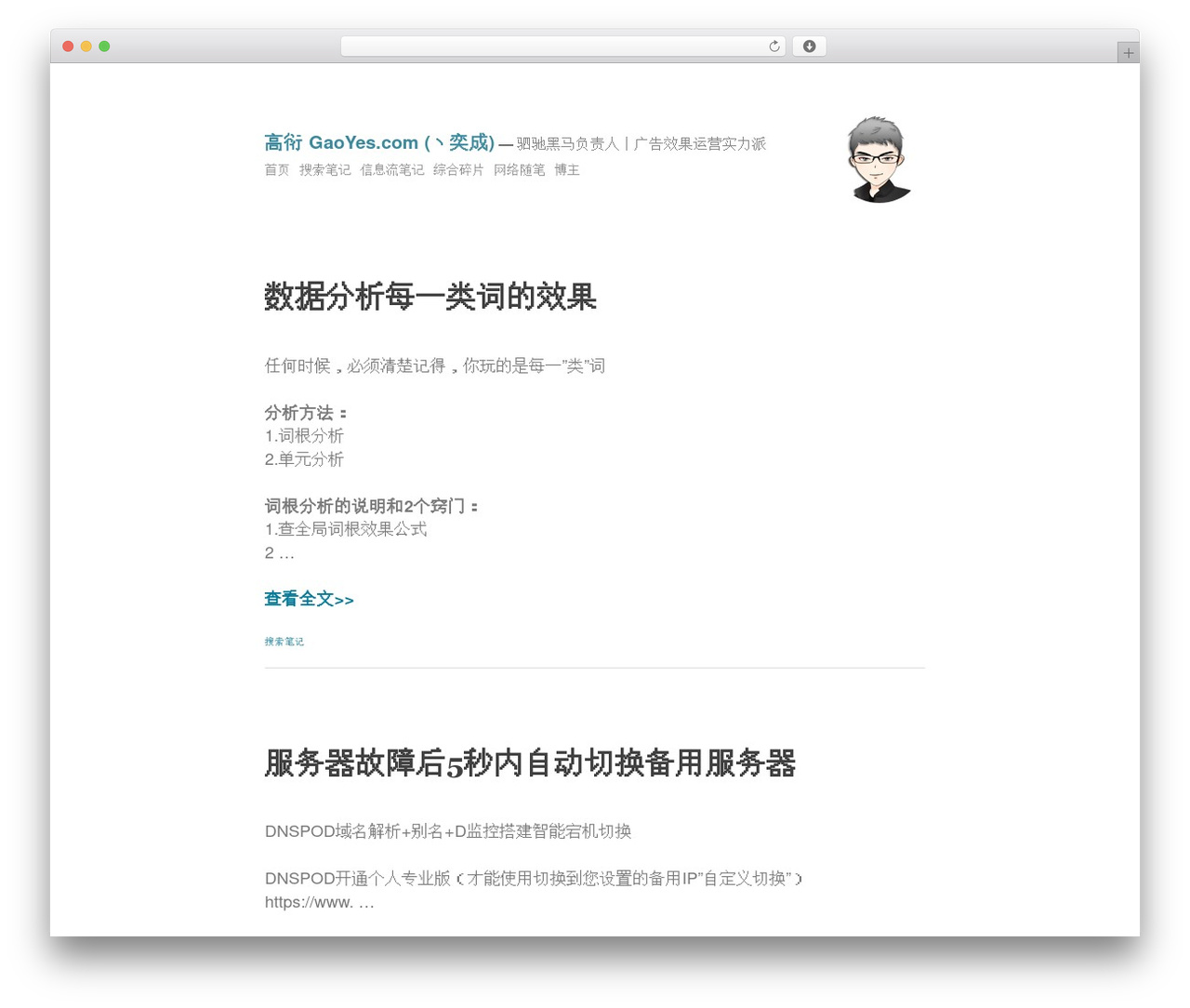The width and height of the screenshot is (1190, 1008).
Task: Focus the browser address bar
Action: (x=562, y=46)
